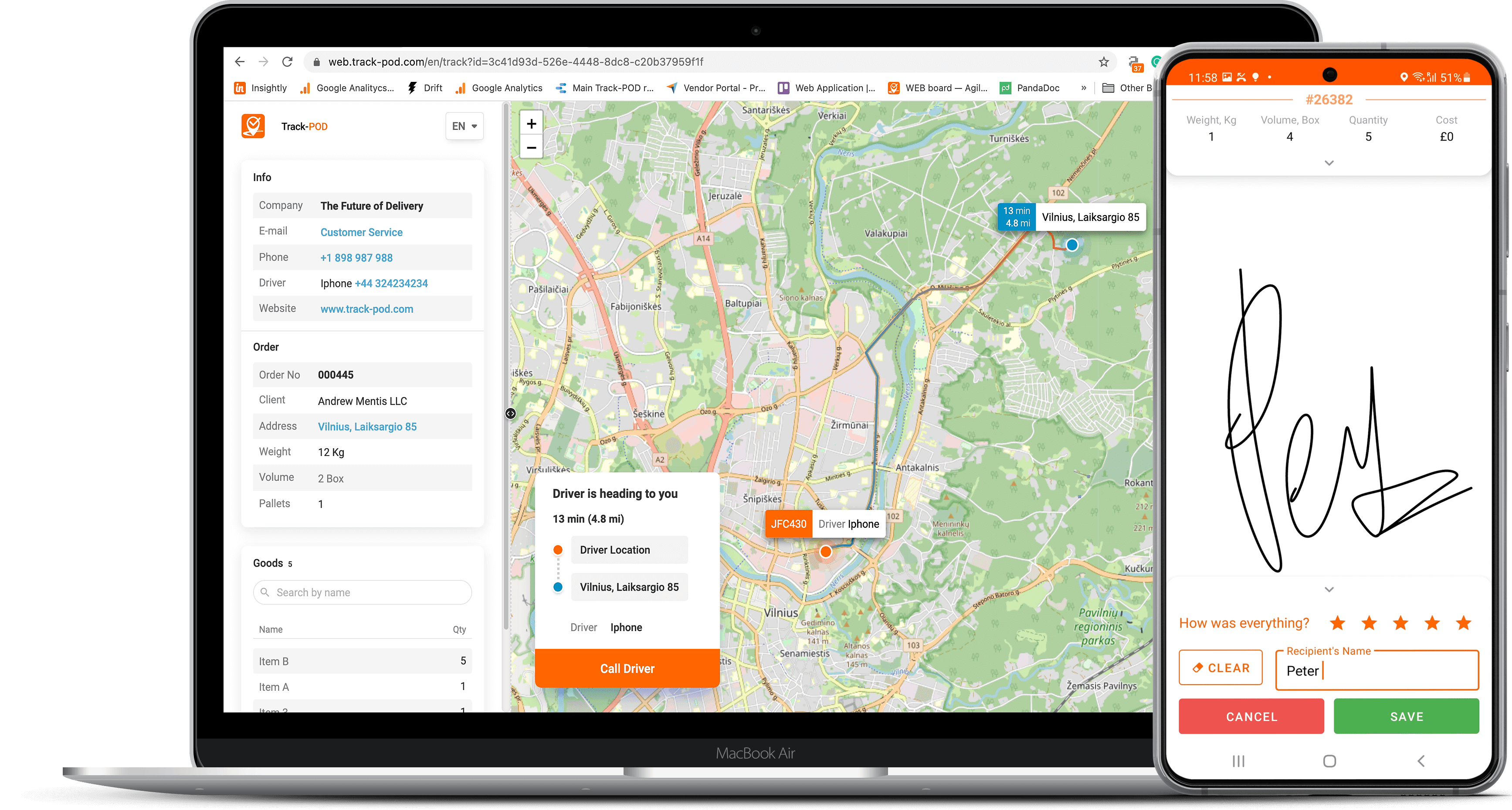
Task: Collapse the order details with the chevron
Action: (x=1329, y=163)
